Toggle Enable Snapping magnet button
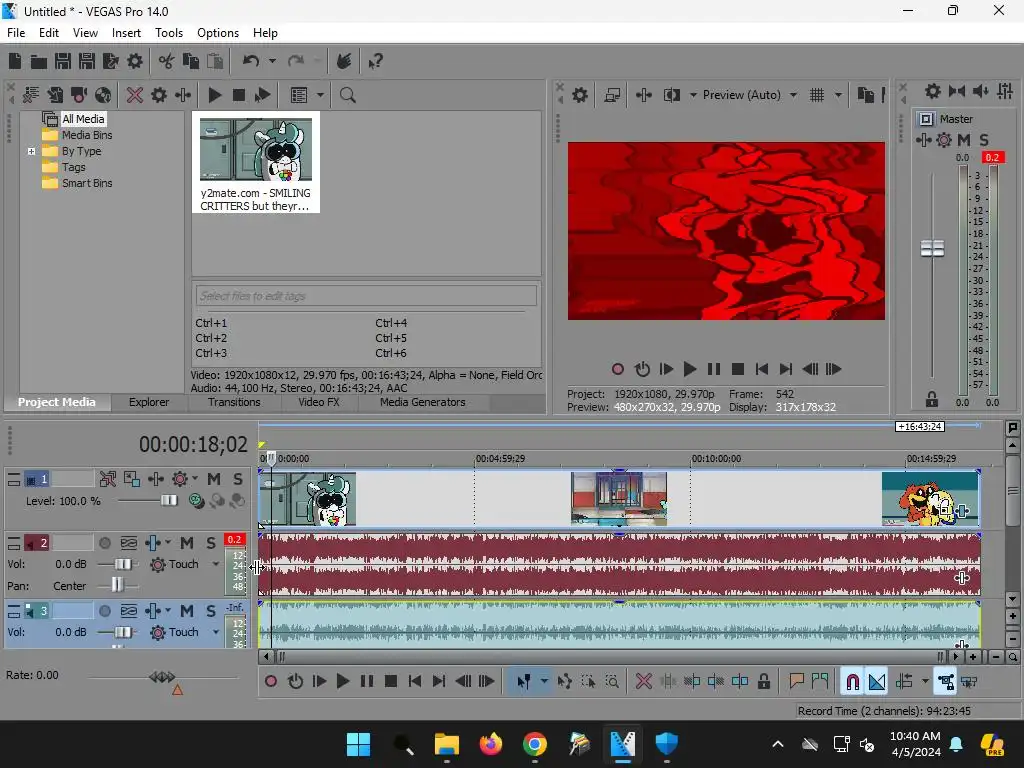The width and height of the screenshot is (1024, 768). coord(852,682)
